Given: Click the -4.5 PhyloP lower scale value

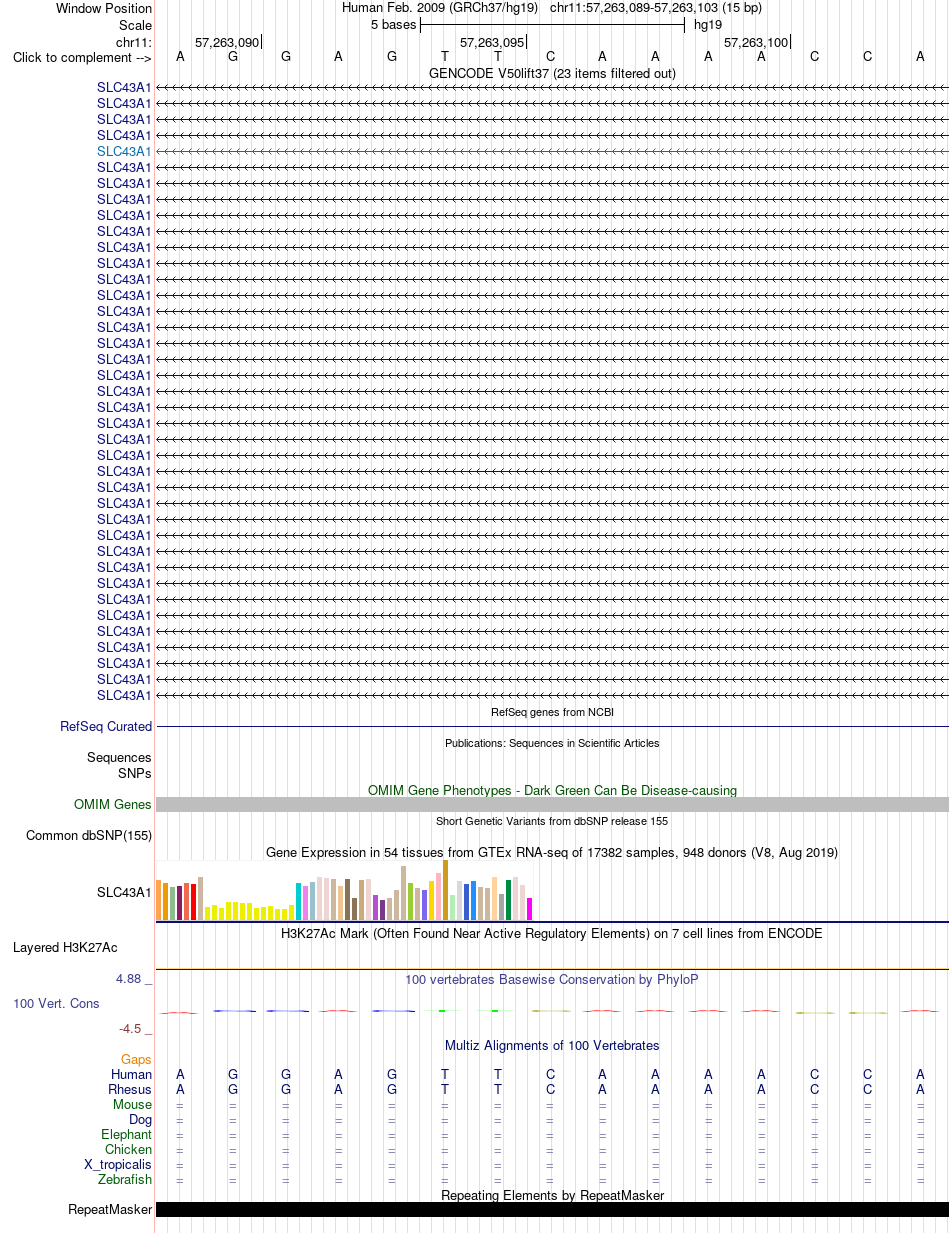Looking at the screenshot, I should tap(130, 1028).
